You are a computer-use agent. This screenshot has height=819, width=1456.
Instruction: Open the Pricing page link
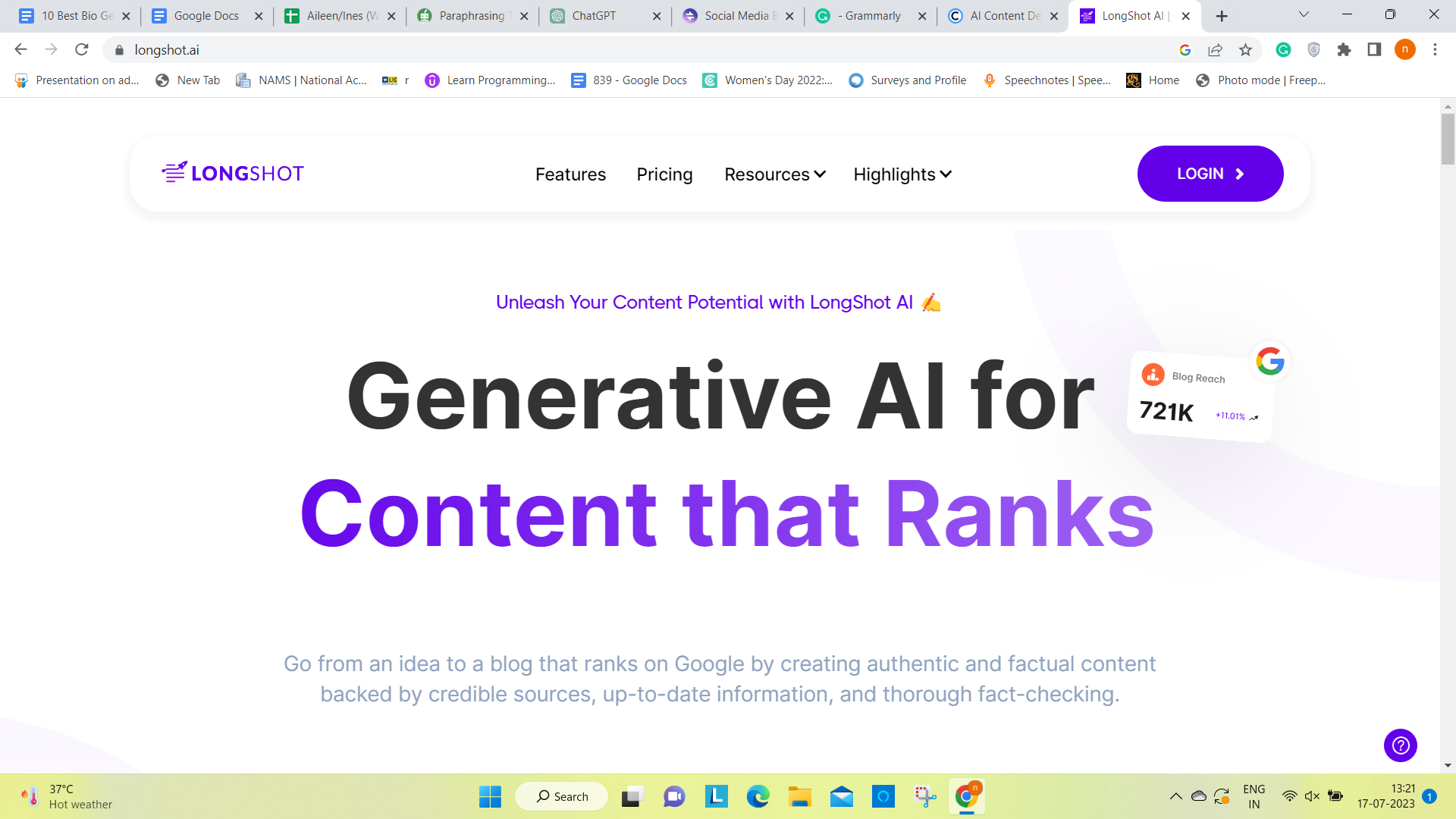click(664, 174)
